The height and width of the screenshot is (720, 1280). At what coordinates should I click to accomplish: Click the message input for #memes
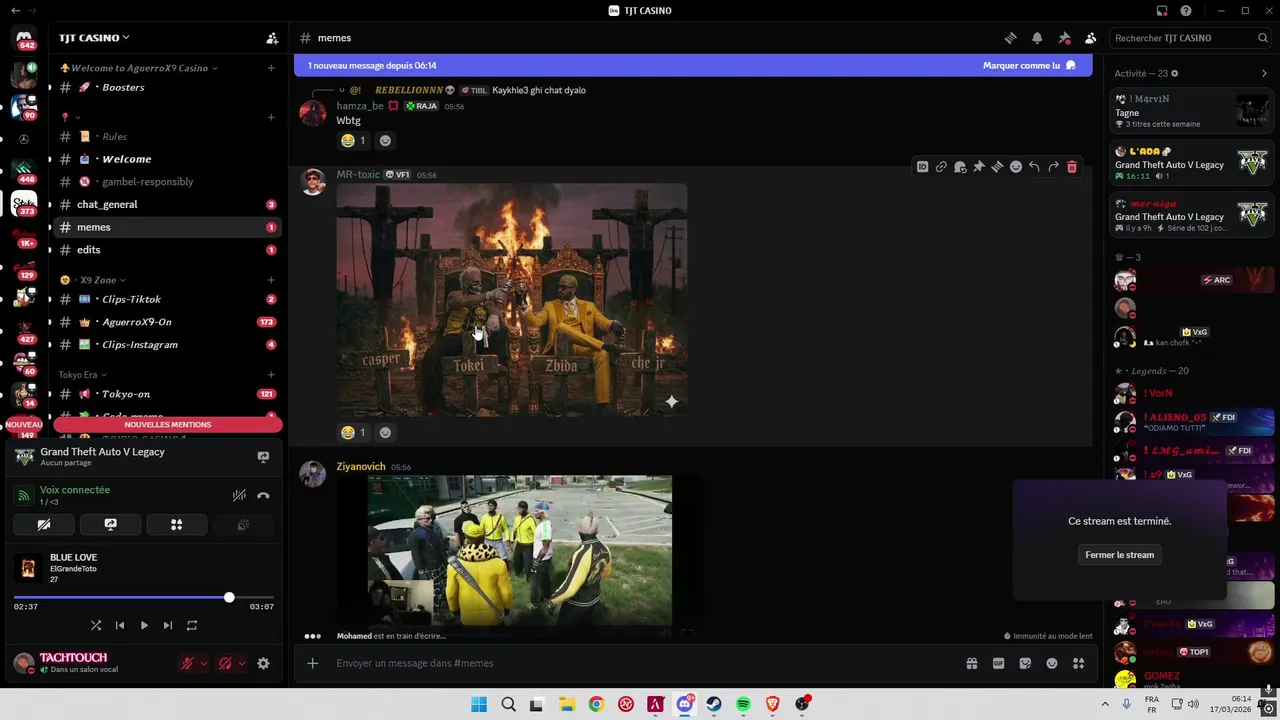coord(640,663)
